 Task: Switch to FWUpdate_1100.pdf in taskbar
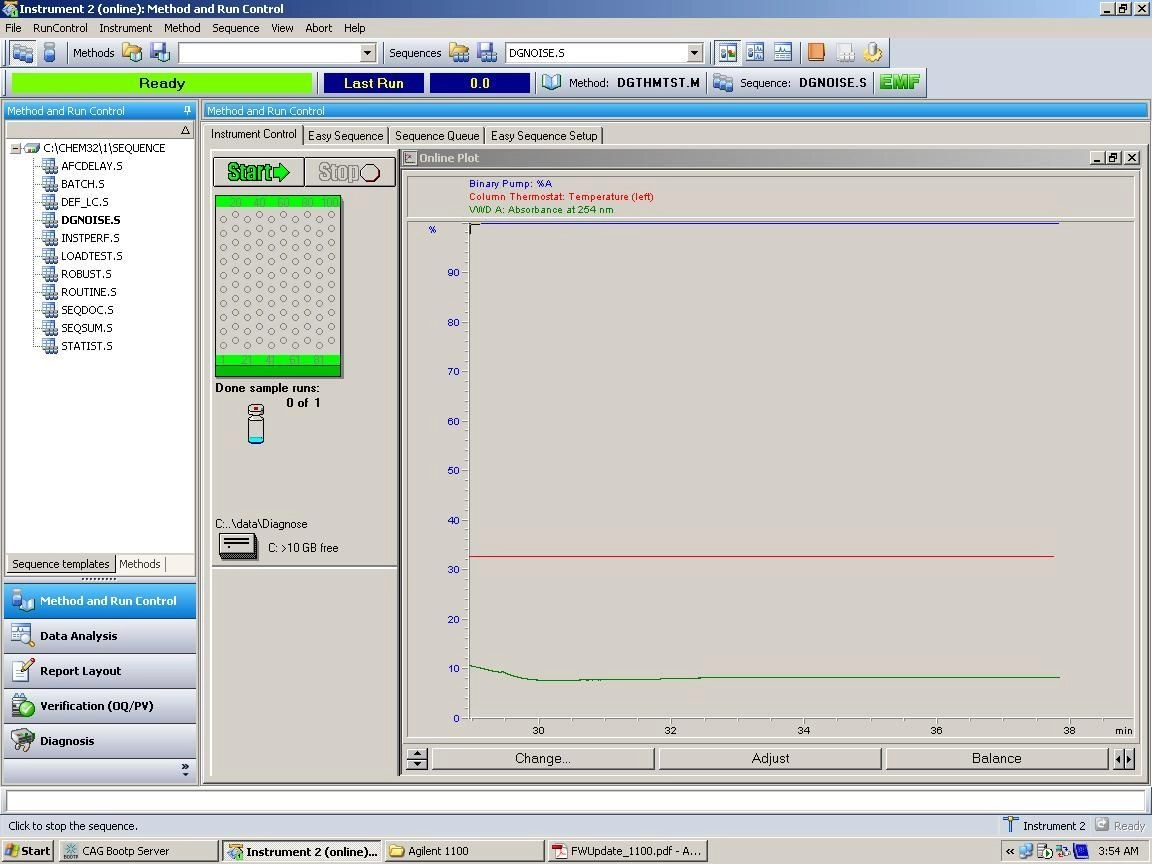click(629, 851)
